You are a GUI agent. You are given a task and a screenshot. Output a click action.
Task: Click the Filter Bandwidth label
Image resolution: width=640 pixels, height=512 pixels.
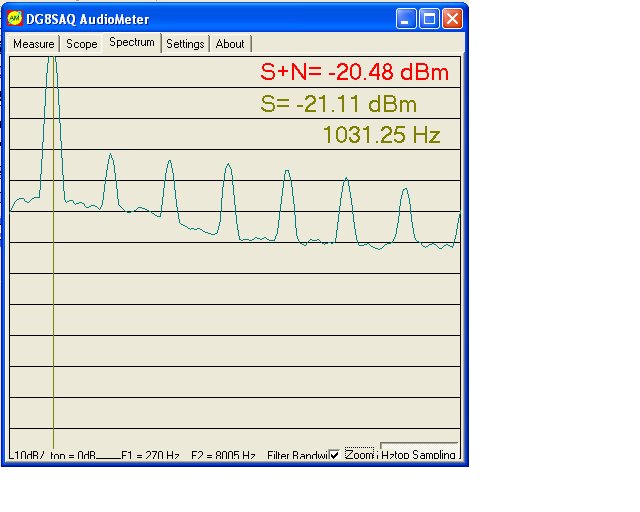click(297, 455)
